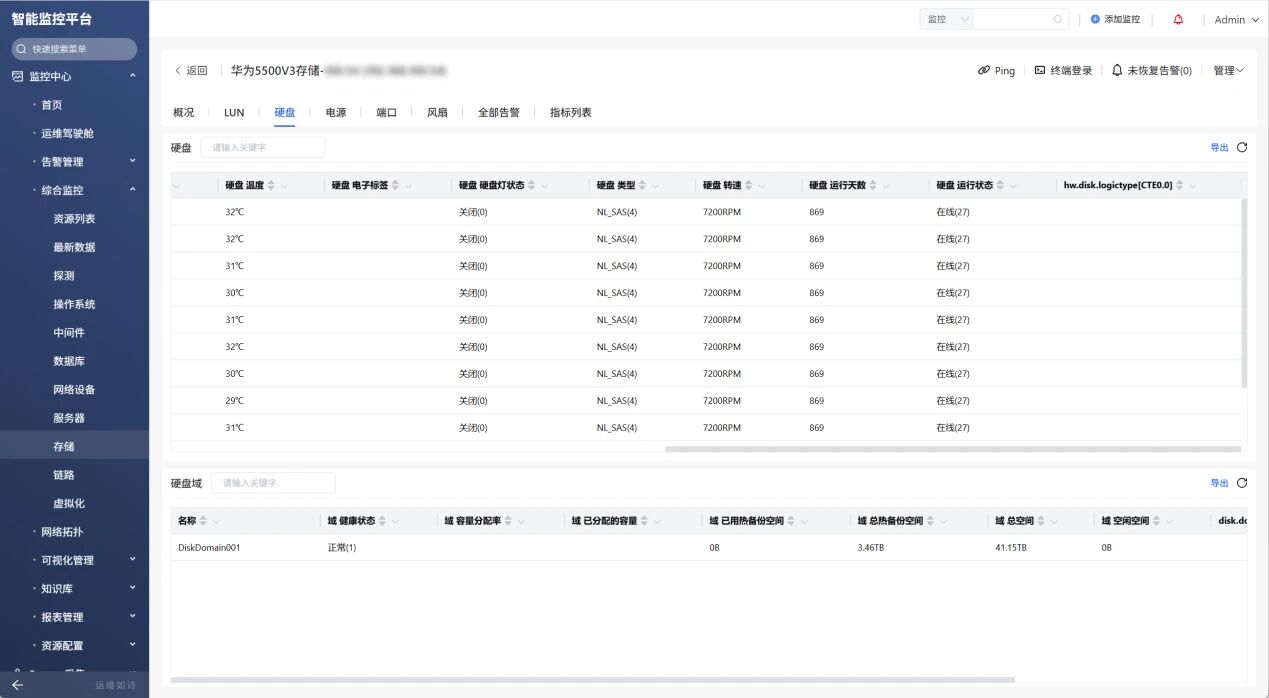
Task: Refresh the 硬盘 table
Action: [1242, 147]
